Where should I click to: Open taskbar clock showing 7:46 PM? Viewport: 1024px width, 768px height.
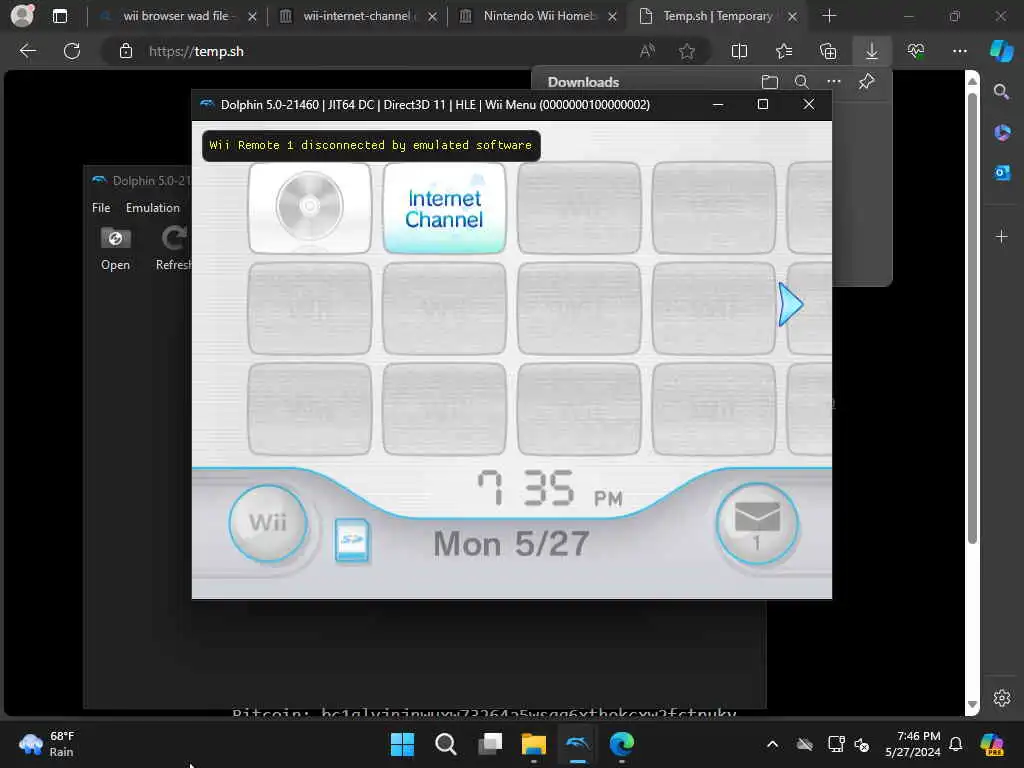click(x=913, y=744)
